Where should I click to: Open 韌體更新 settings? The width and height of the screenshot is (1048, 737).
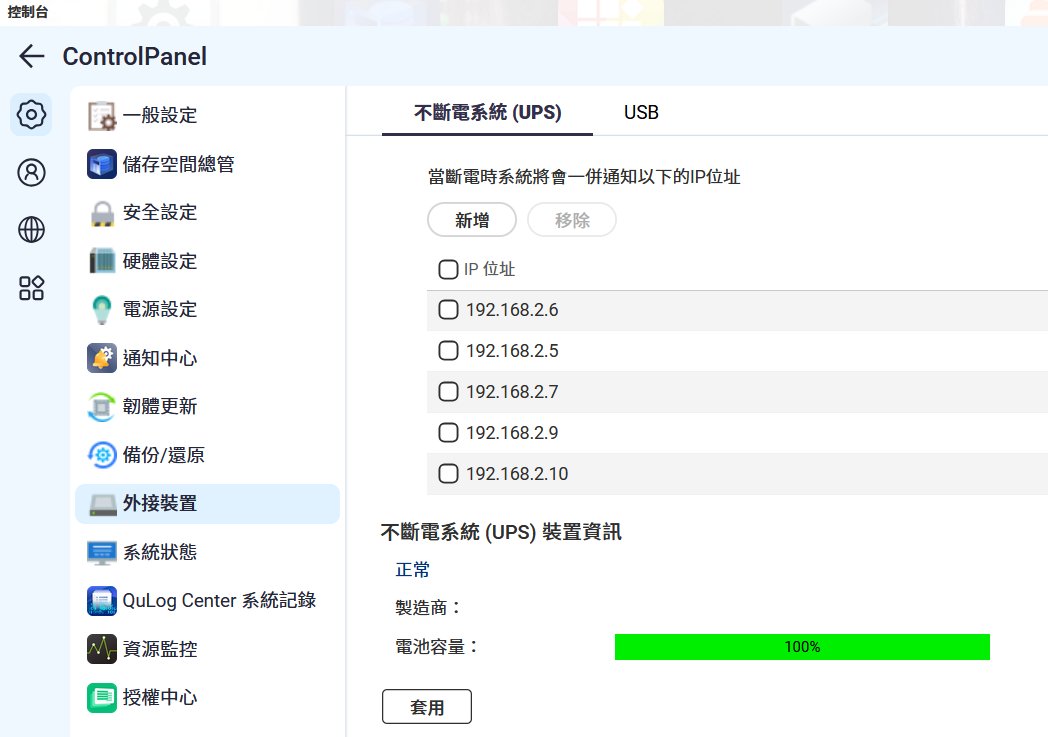tap(159, 407)
